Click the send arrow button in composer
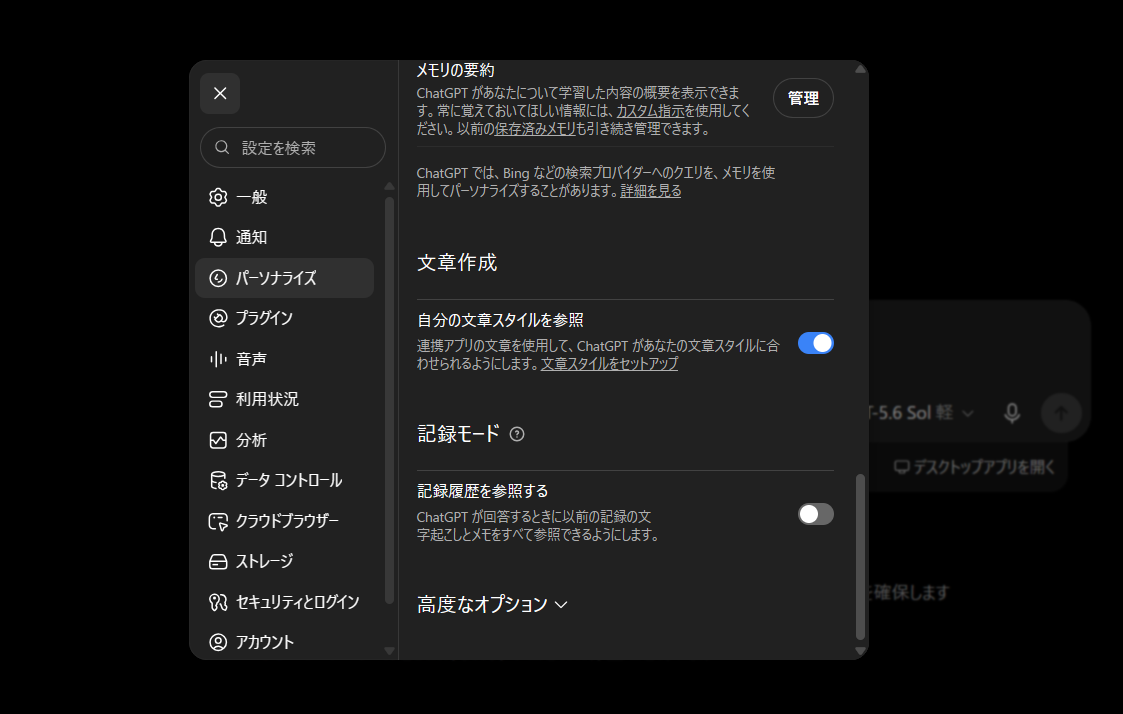 1061,413
